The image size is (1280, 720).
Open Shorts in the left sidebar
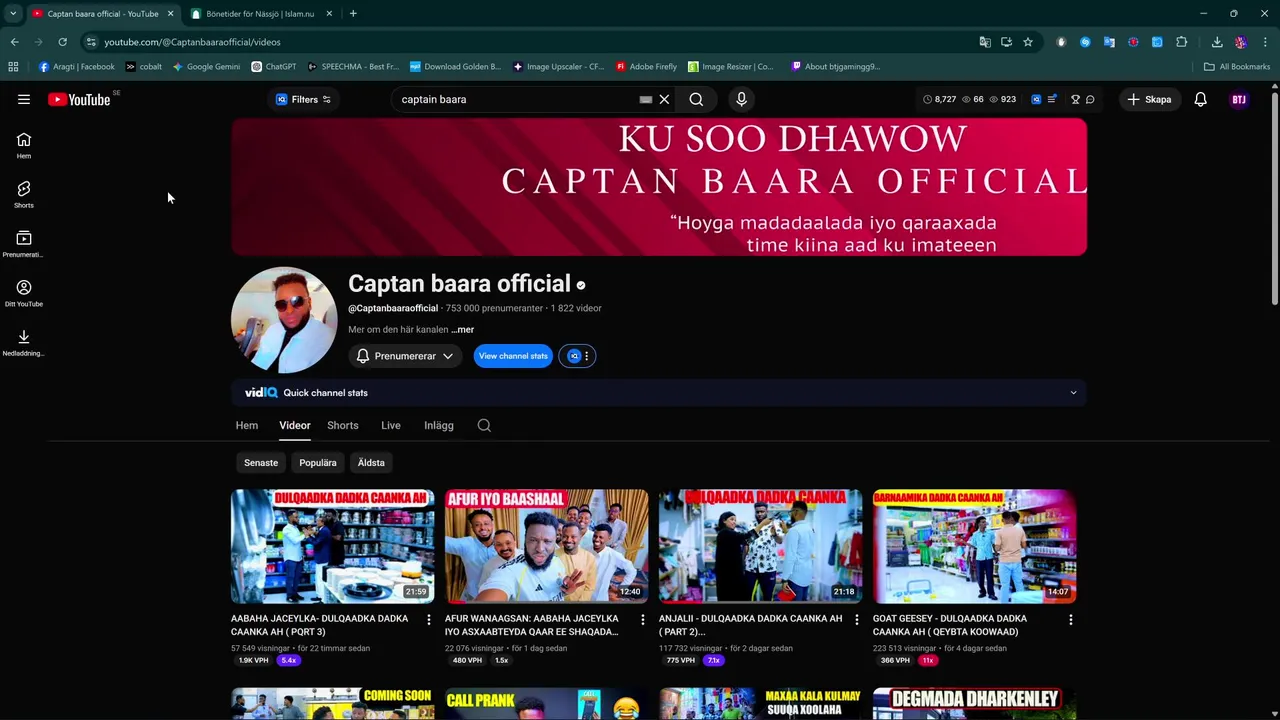pyautogui.click(x=24, y=195)
